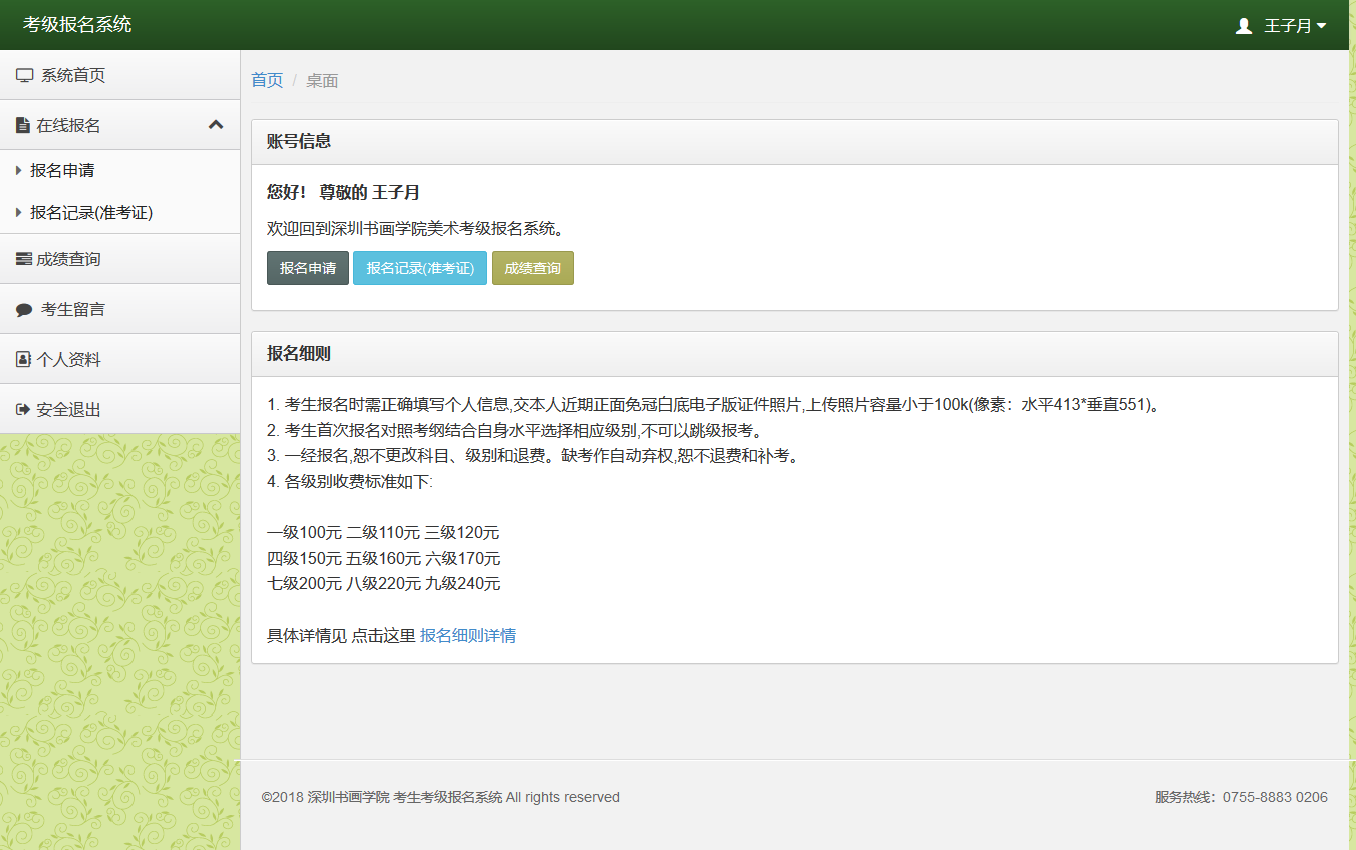Choose 安全退出 in the sidebar
The height and width of the screenshot is (850, 1356).
click(120, 409)
